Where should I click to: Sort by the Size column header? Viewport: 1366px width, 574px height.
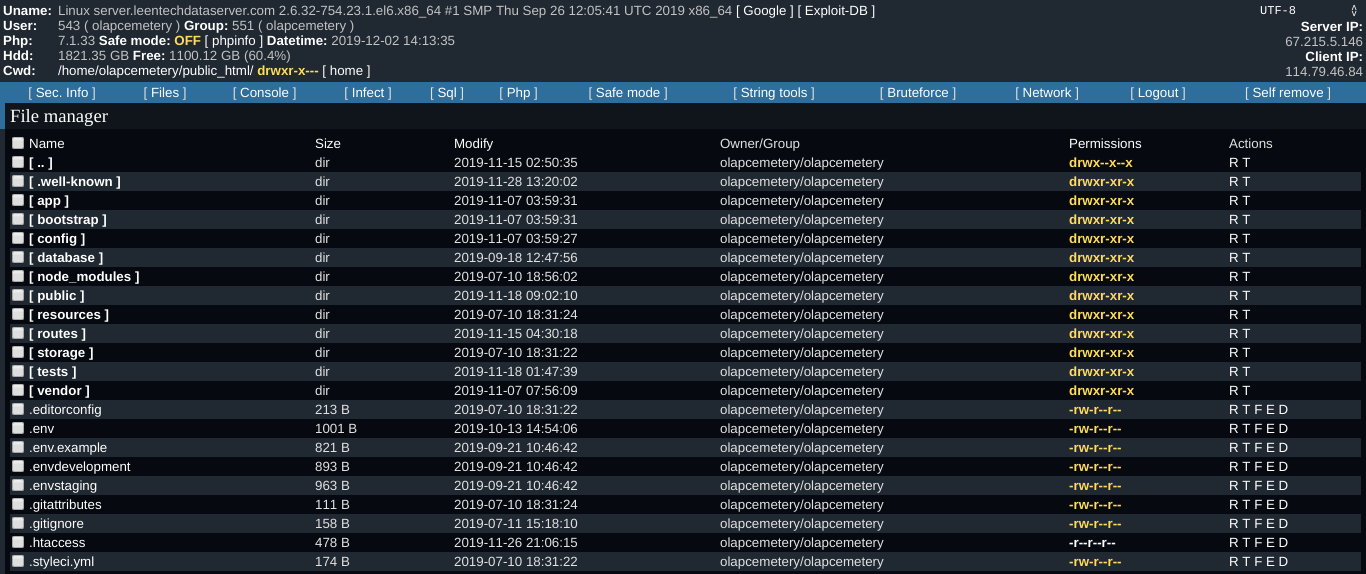[328, 143]
